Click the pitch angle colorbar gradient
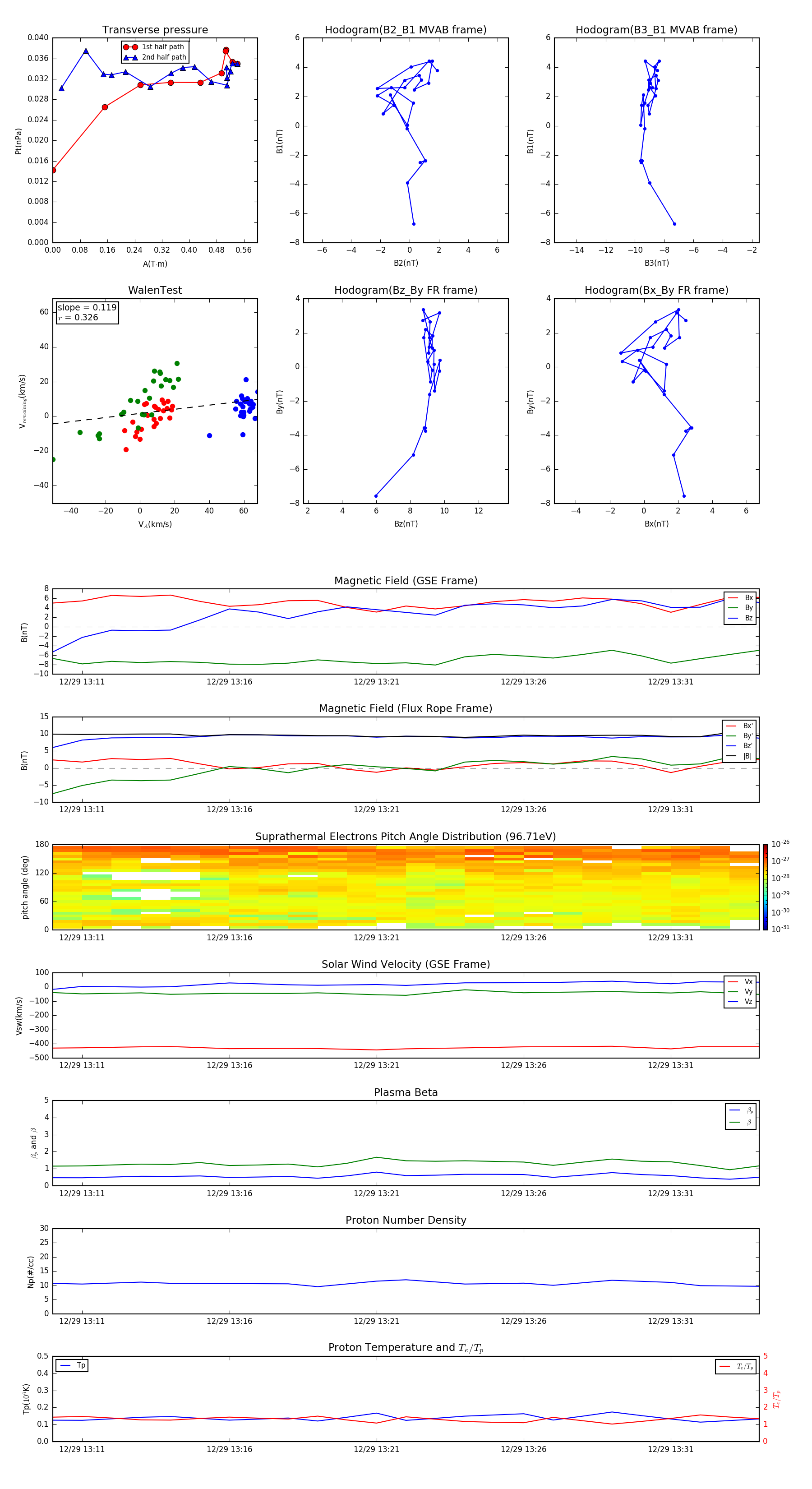812x1489 pixels. coord(765,887)
